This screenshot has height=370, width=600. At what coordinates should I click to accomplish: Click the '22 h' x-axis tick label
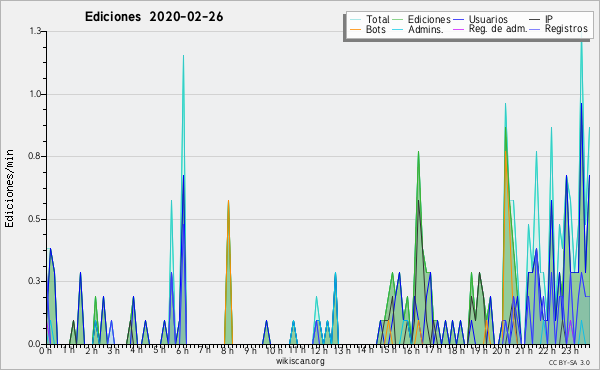547,351
